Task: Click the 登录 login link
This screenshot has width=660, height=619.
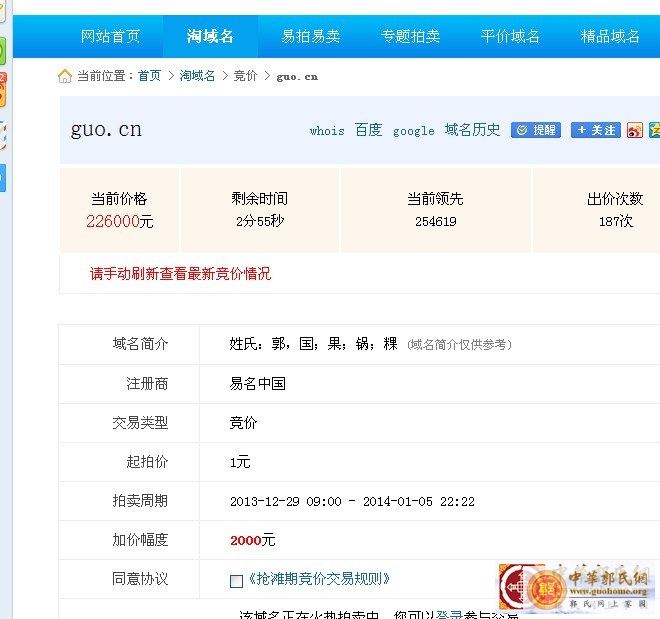Action: pyautogui.click(x=449, y=614)
